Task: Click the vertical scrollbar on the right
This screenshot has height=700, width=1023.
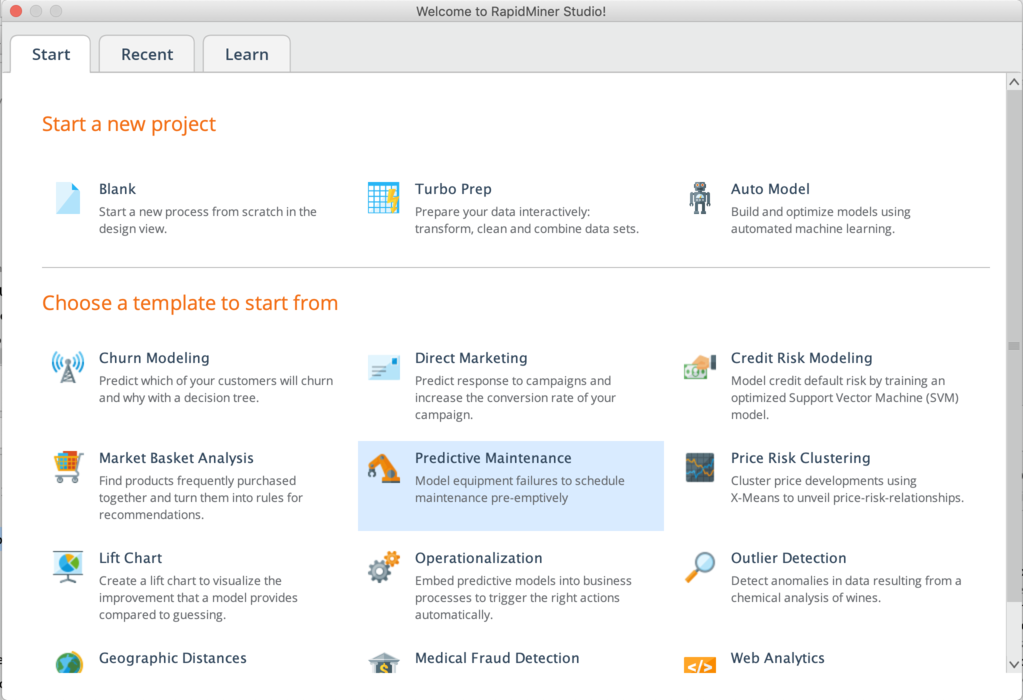Action: tap(1011, 350)
